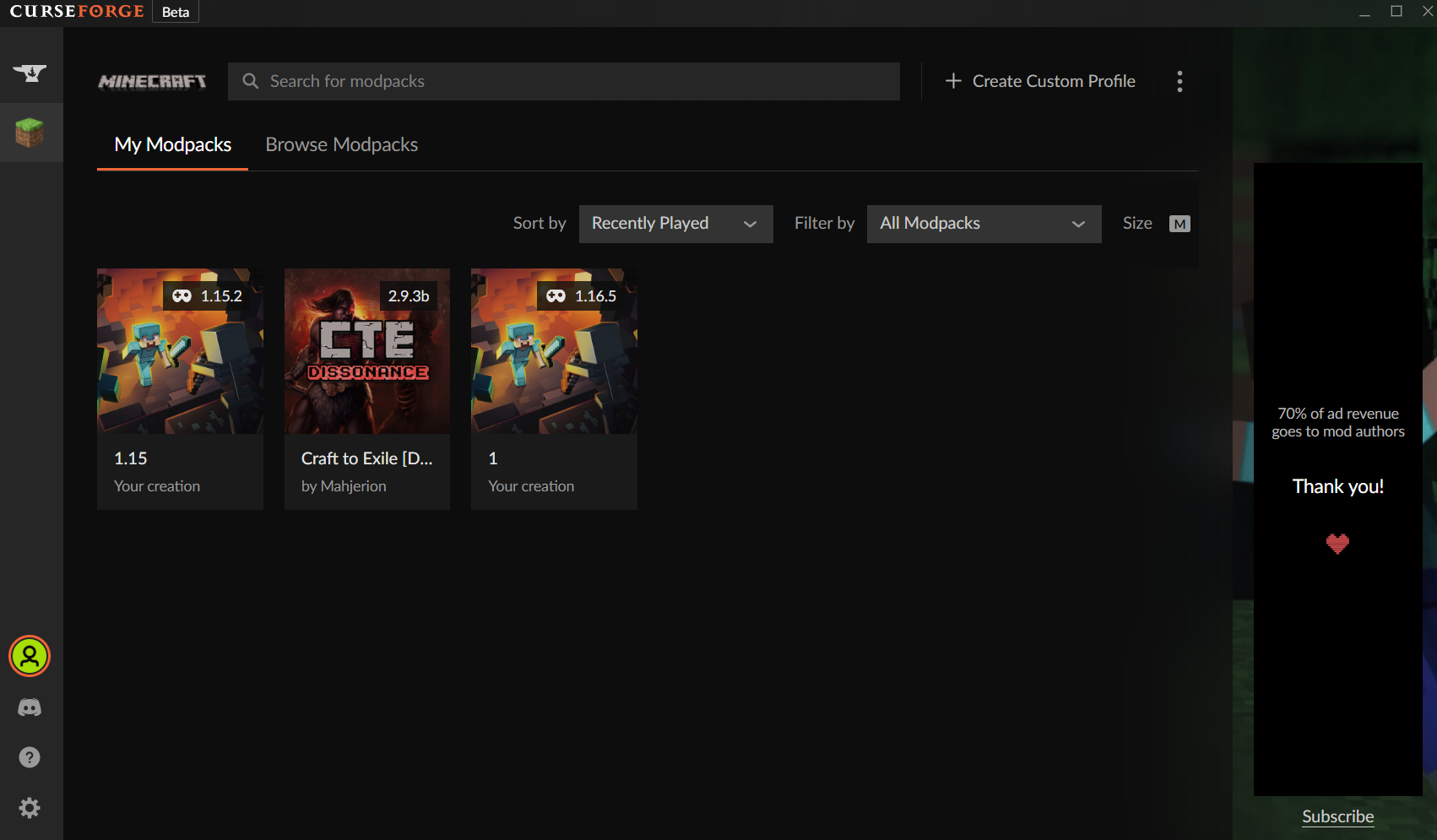Image resolution: width=1437 pixels, height=840 pixels.
Task: Switch to the Browse Modpacks tab
Action: (341, 145)
